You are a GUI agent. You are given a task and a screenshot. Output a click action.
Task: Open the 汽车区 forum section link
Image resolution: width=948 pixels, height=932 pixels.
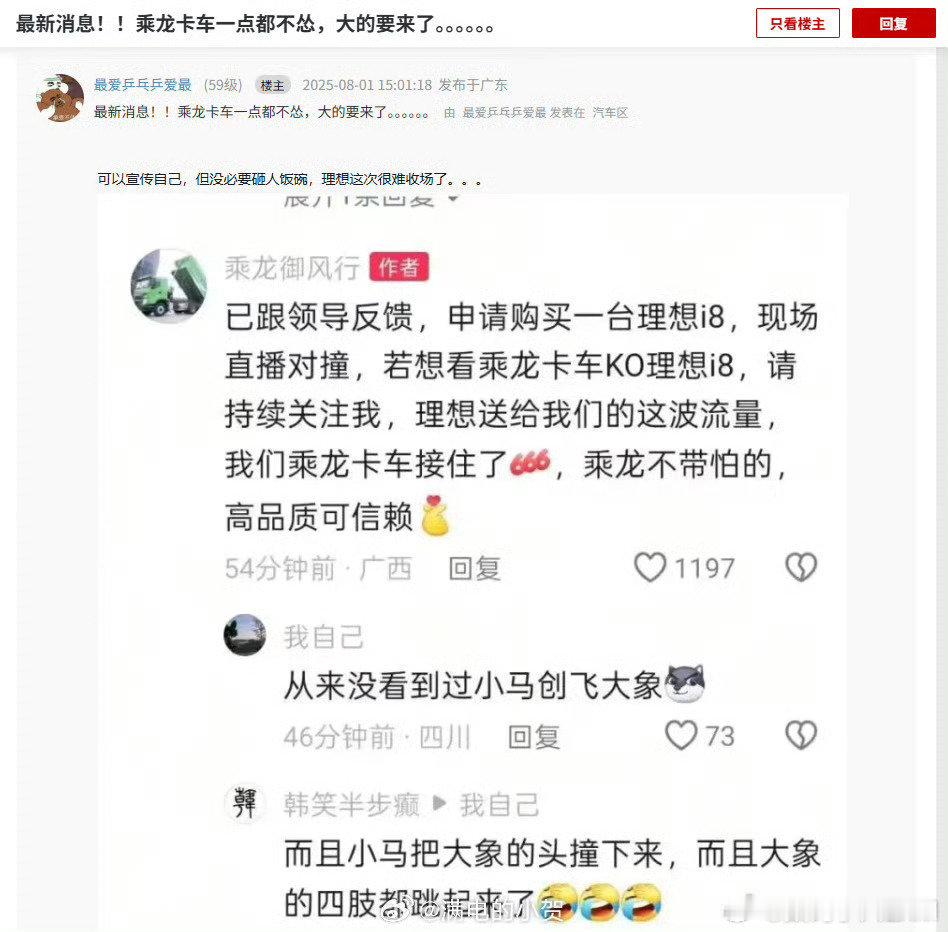[610, 112]
